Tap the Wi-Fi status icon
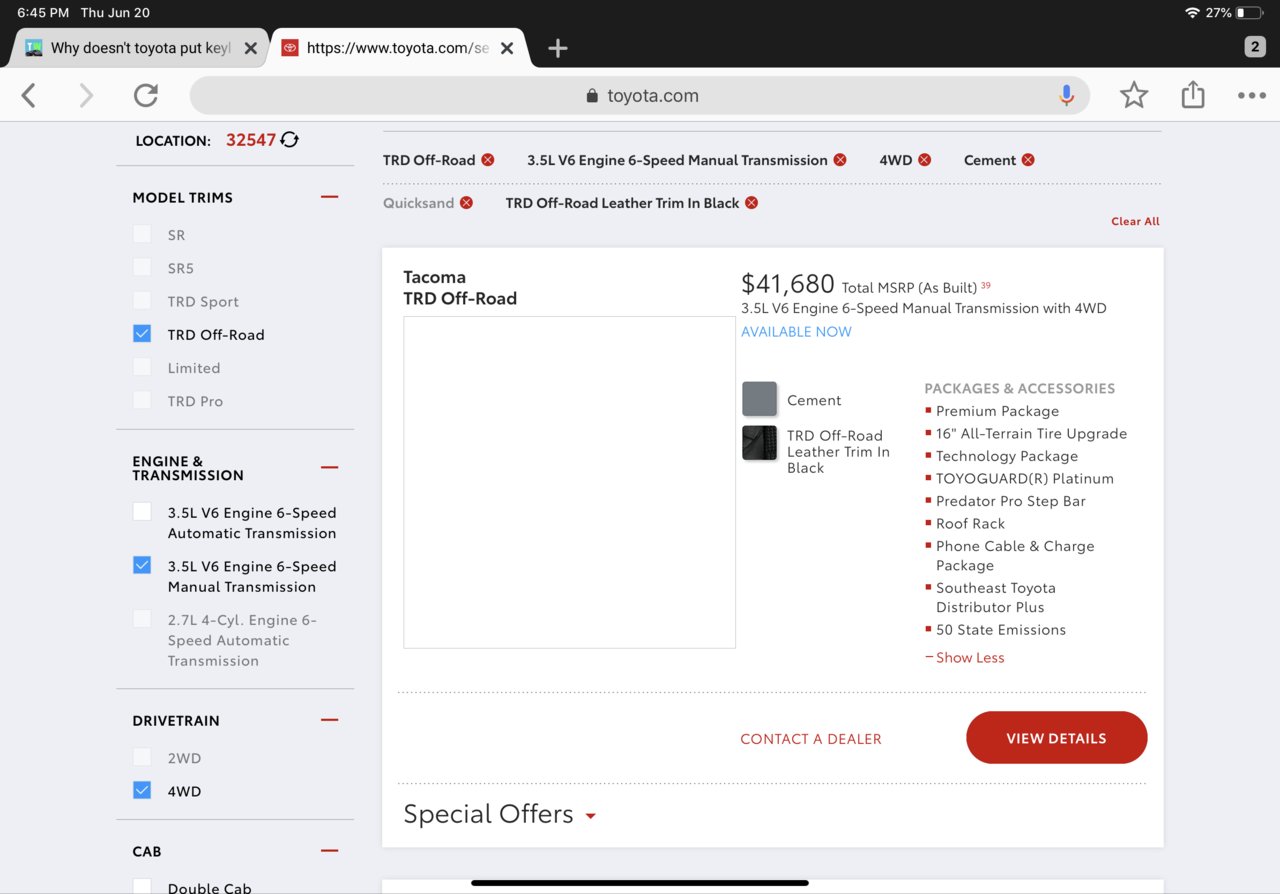The image size is (1280, 894). (1192, 13)
